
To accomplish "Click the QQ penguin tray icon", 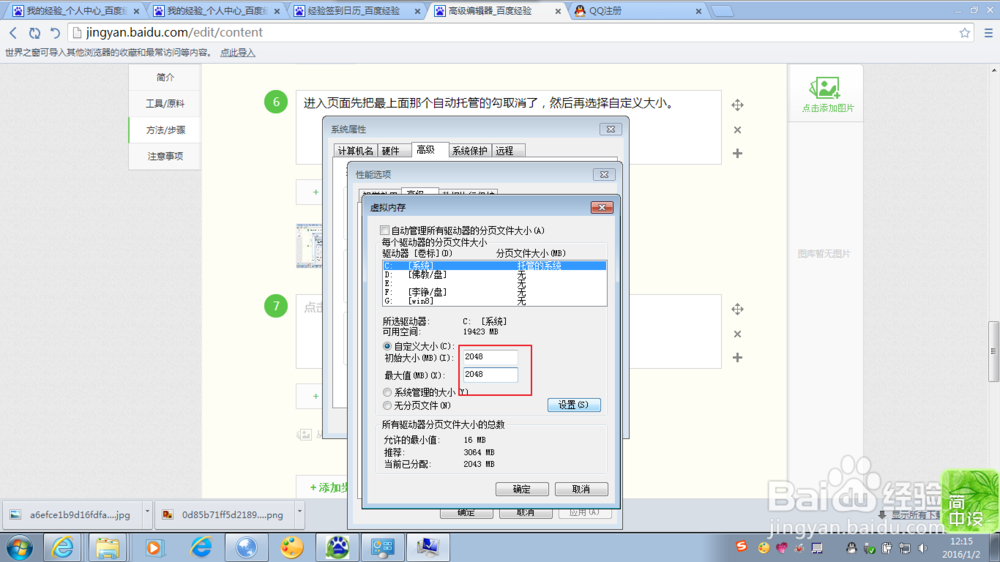I will click(851, 547).
